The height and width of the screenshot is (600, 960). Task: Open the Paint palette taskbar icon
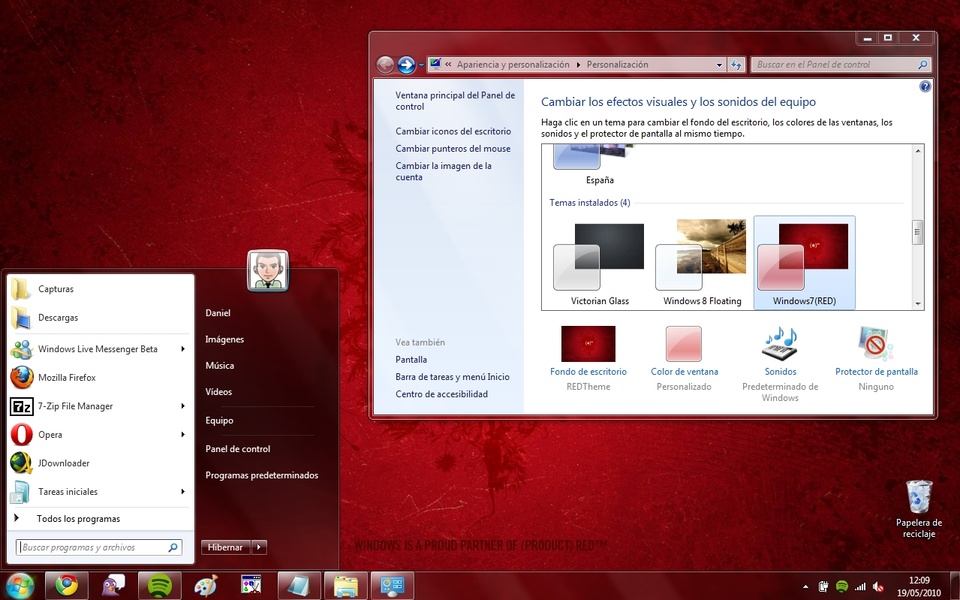[205, 585]
